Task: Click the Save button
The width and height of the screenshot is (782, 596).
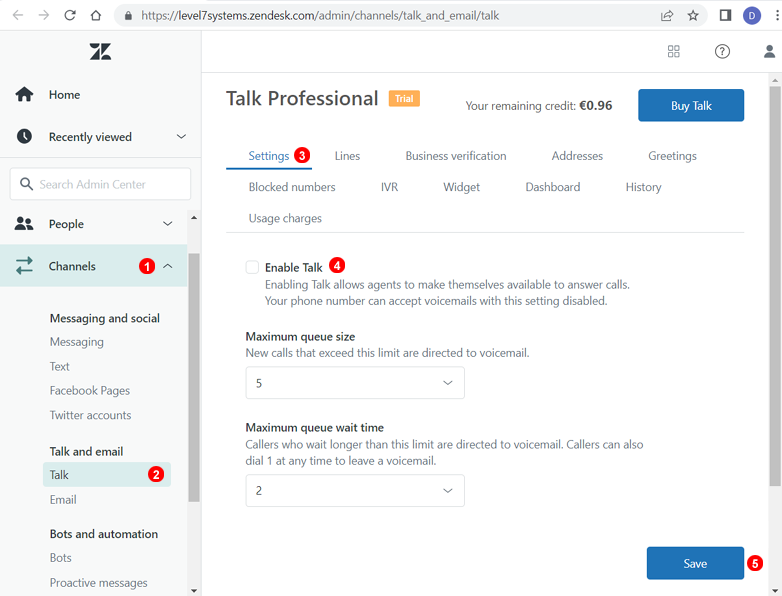Action: click(695, 563)
